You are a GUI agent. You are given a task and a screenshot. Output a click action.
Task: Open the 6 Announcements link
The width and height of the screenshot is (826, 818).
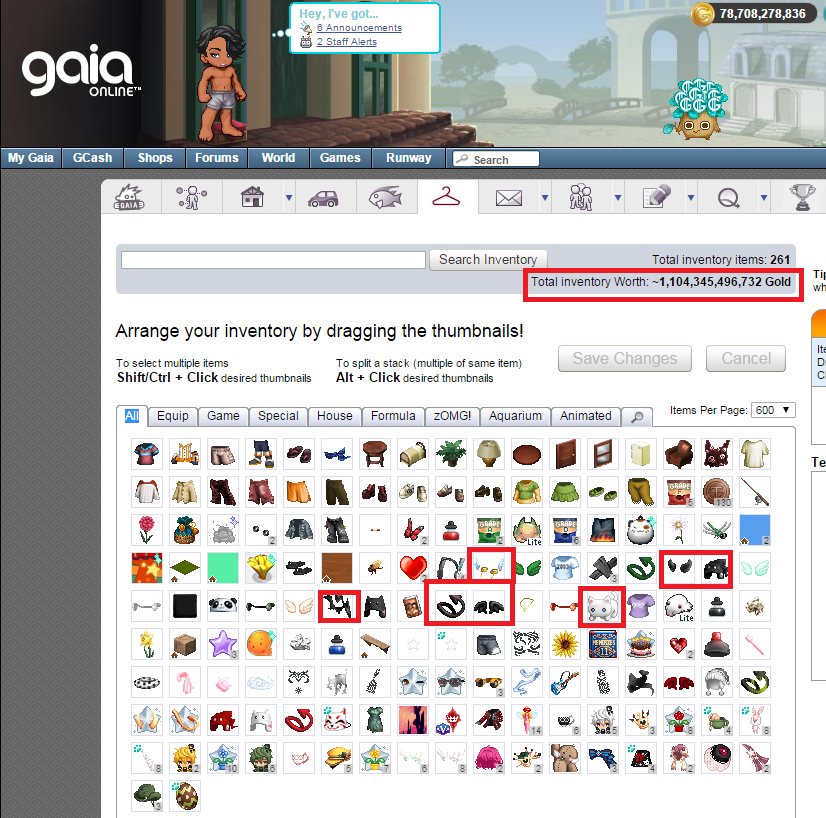[x=359, y=28]
